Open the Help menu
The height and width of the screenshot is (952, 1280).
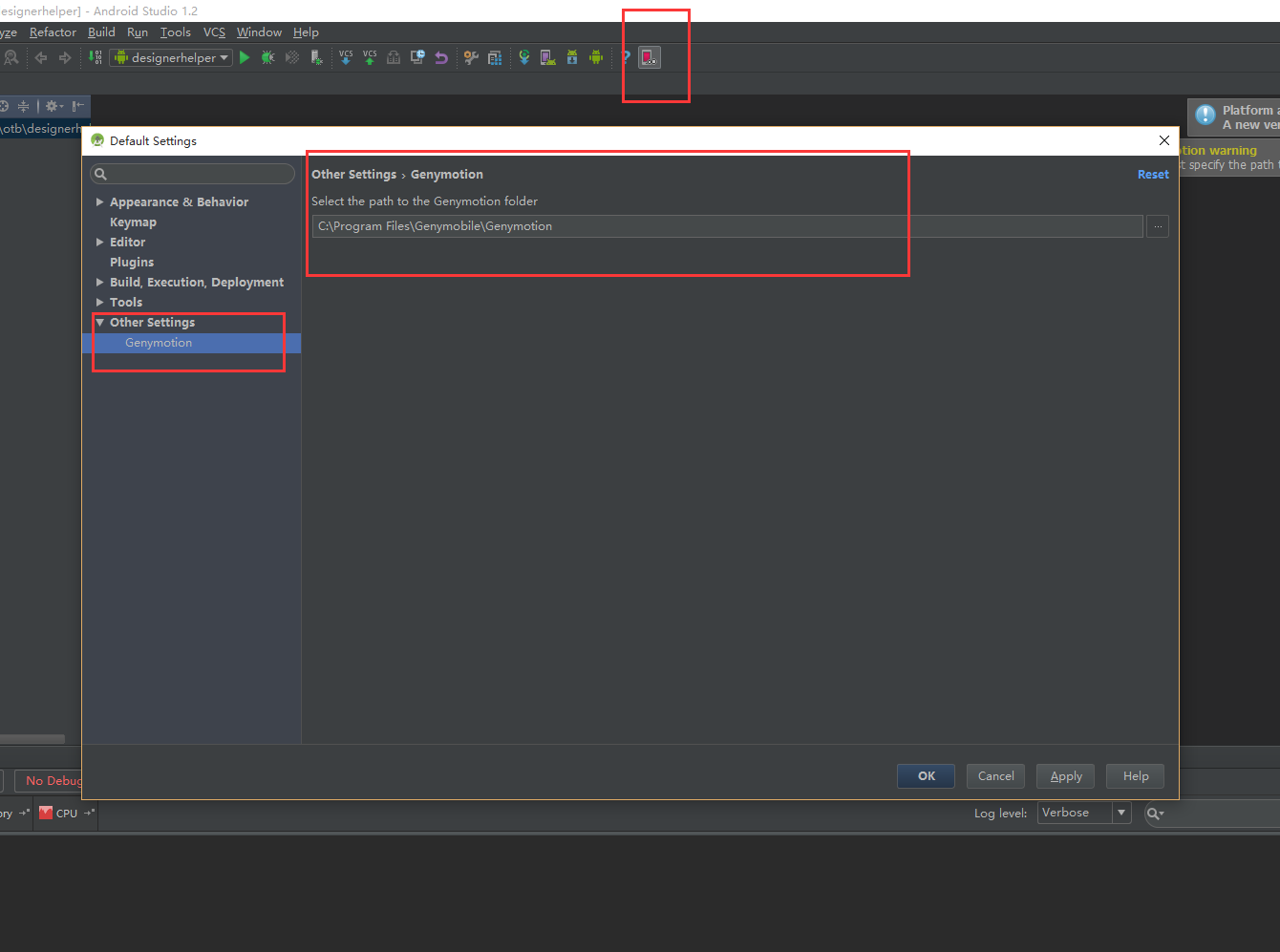coord(306,32)
